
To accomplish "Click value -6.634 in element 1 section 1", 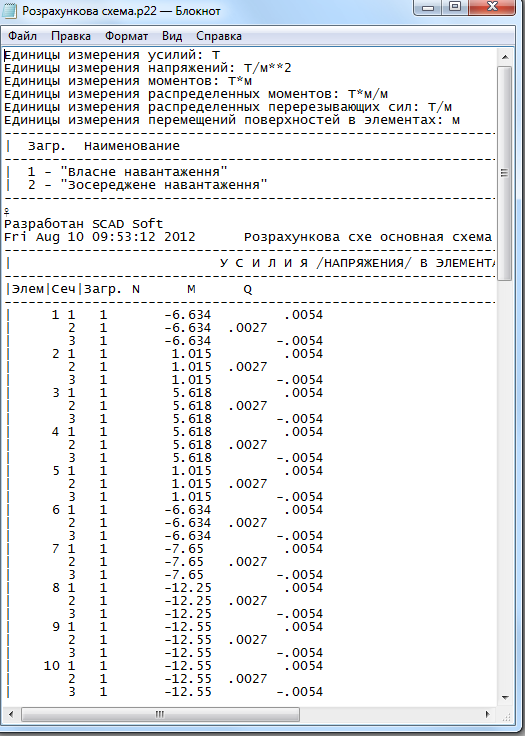I will coord(188,314).
